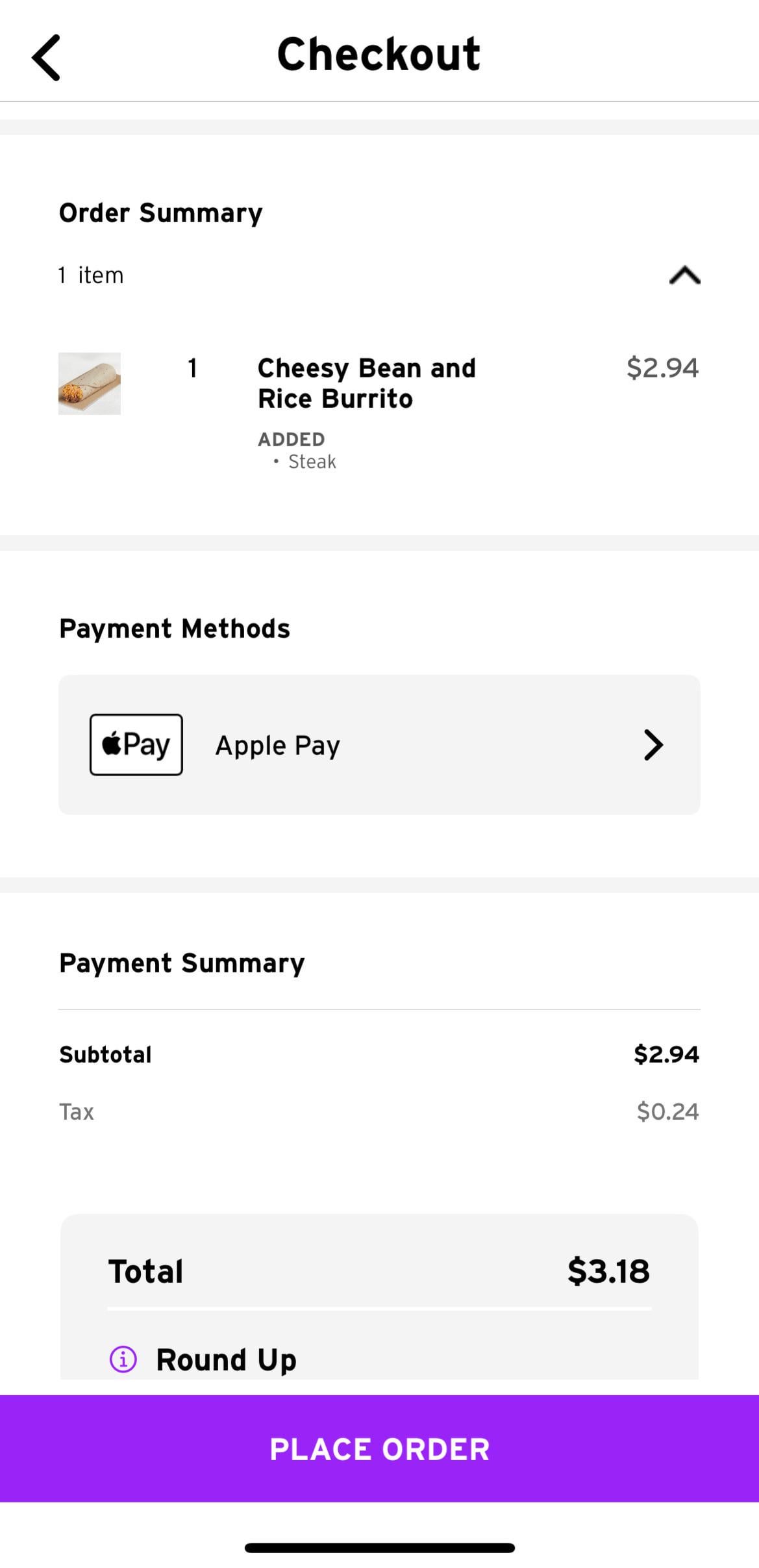Collapse the Order Summary chevron
The width and height of the screenshot is (759, 1568).
click(x=684, y=275)
